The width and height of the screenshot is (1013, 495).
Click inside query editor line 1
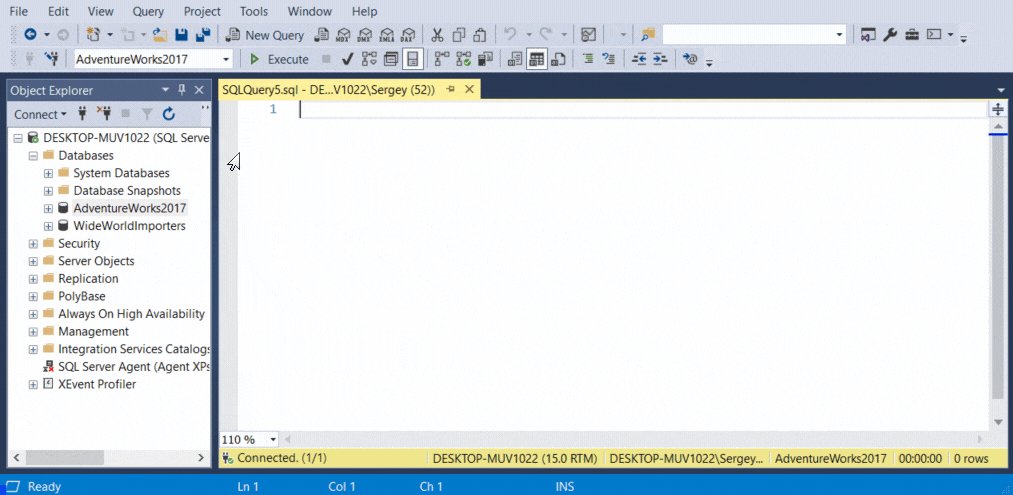[x=643, y=110]
